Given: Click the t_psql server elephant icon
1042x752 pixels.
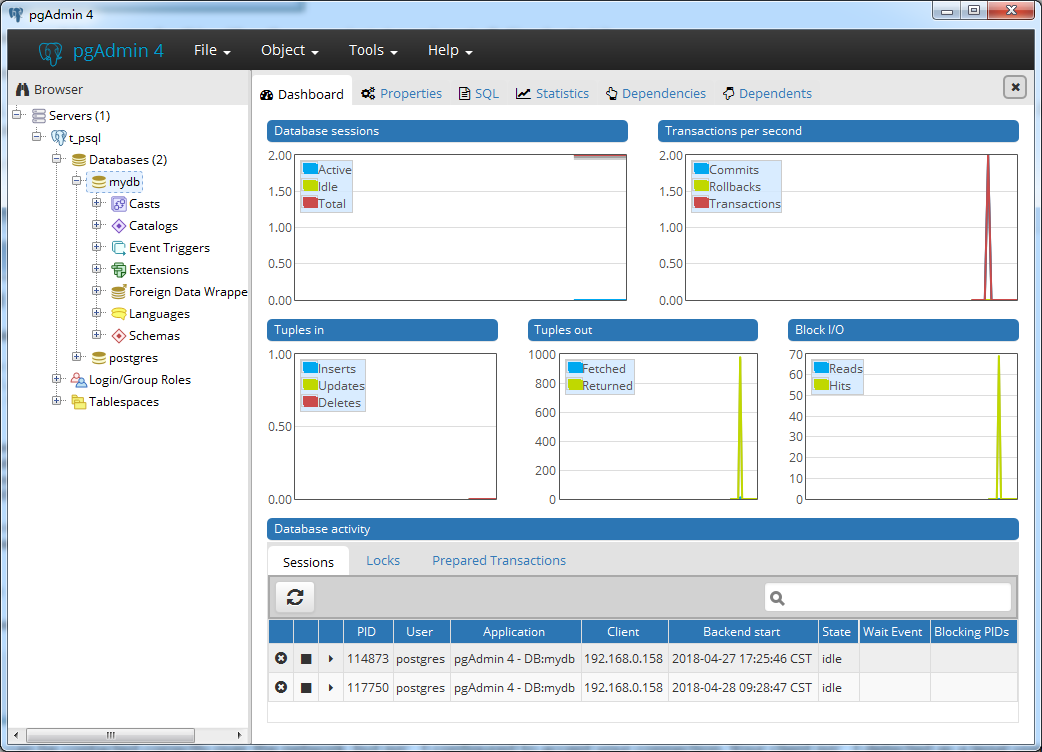Looking at the screenshot, I should pyautogui.click(x=59, y=138).
